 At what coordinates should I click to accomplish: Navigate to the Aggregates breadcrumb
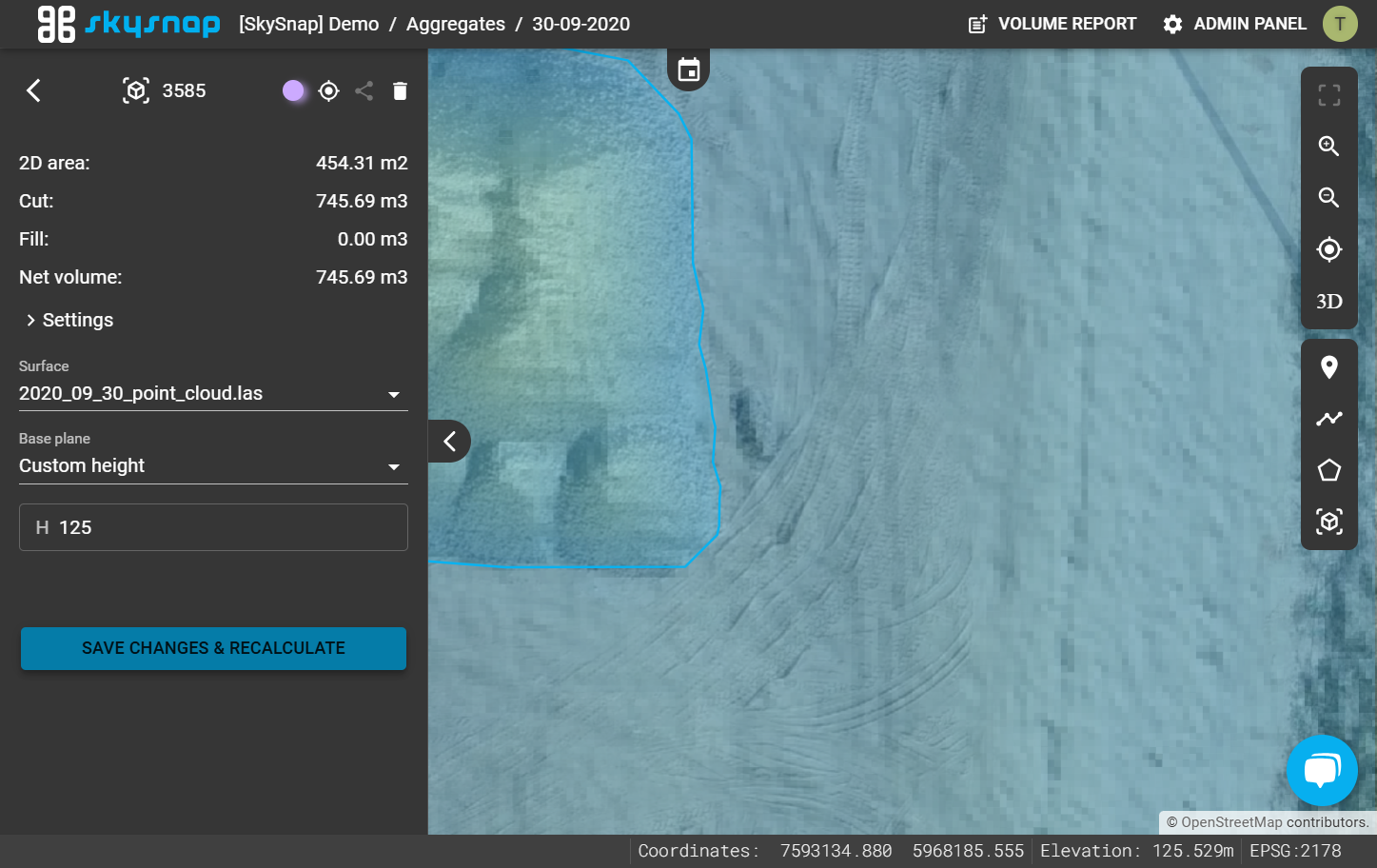tap(456, 24)
